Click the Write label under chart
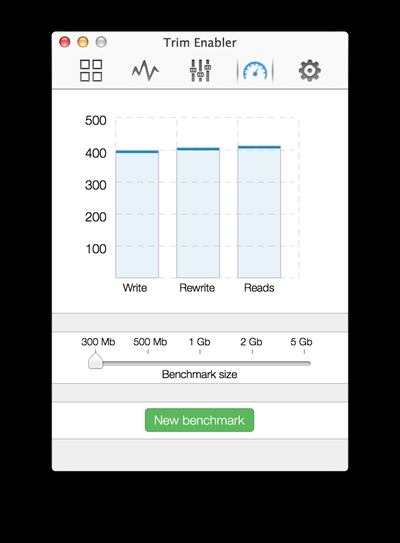 tap(135, 288)
